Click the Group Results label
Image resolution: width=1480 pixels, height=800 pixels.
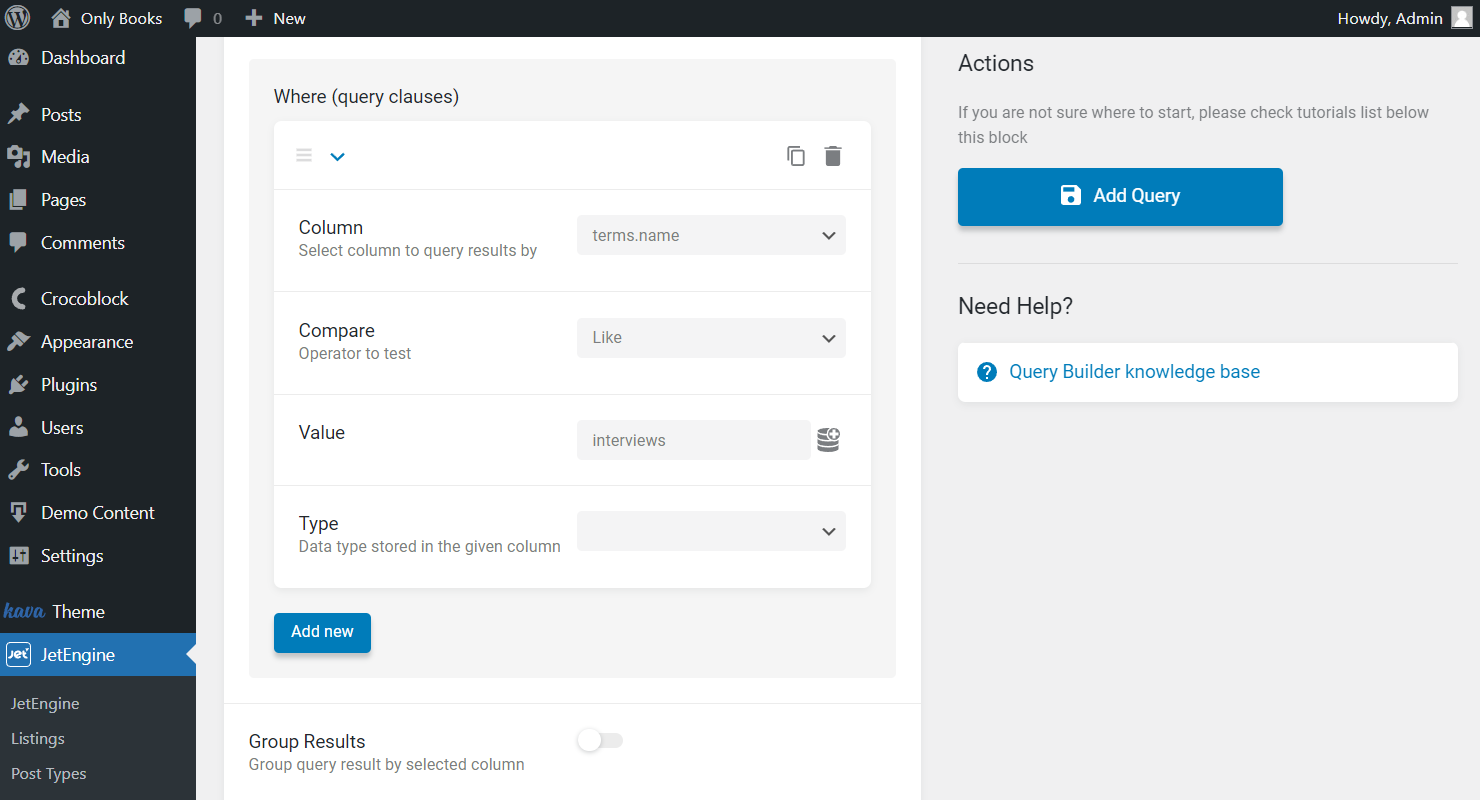(307, 742)
